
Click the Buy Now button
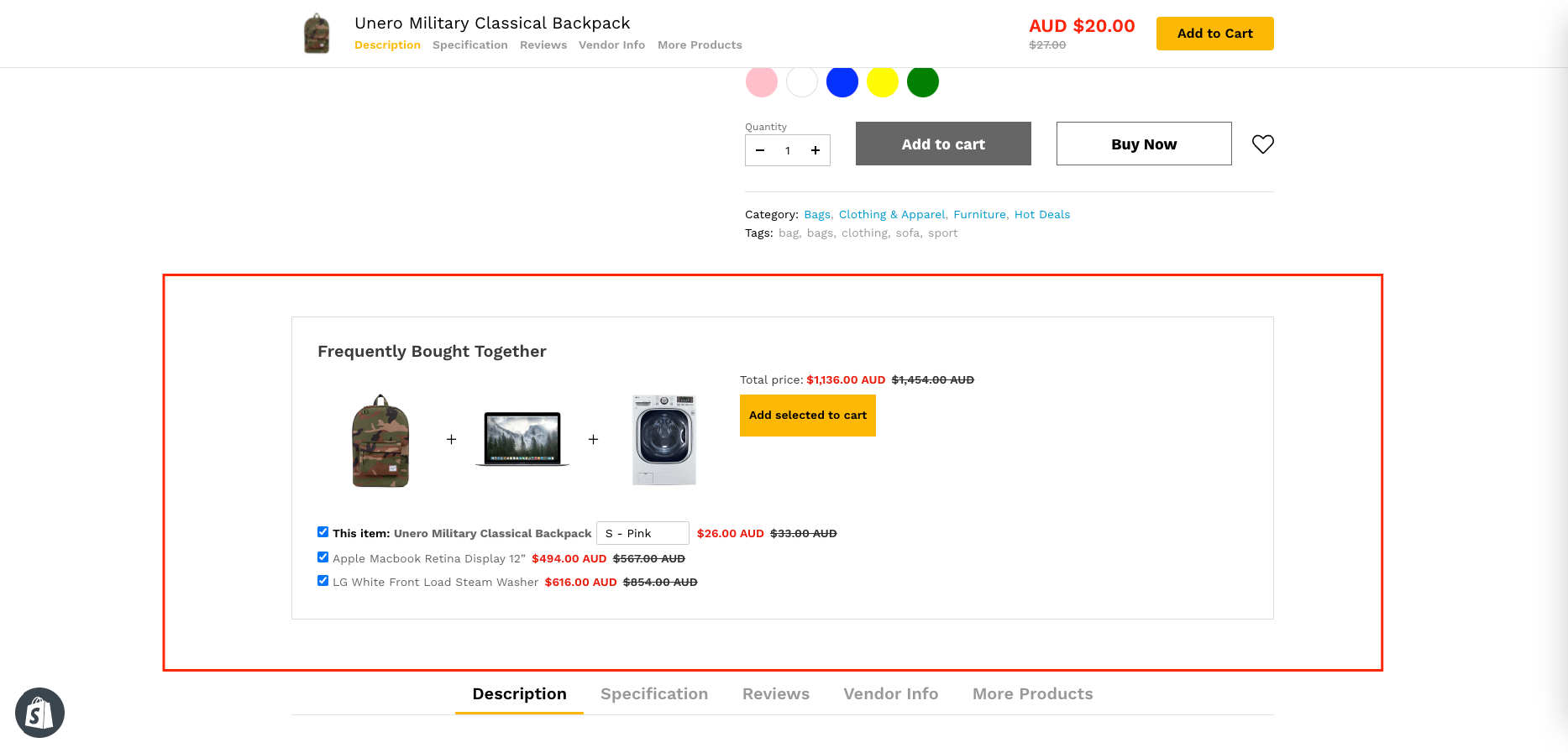pyautogui.click(x=1143, y=144)
